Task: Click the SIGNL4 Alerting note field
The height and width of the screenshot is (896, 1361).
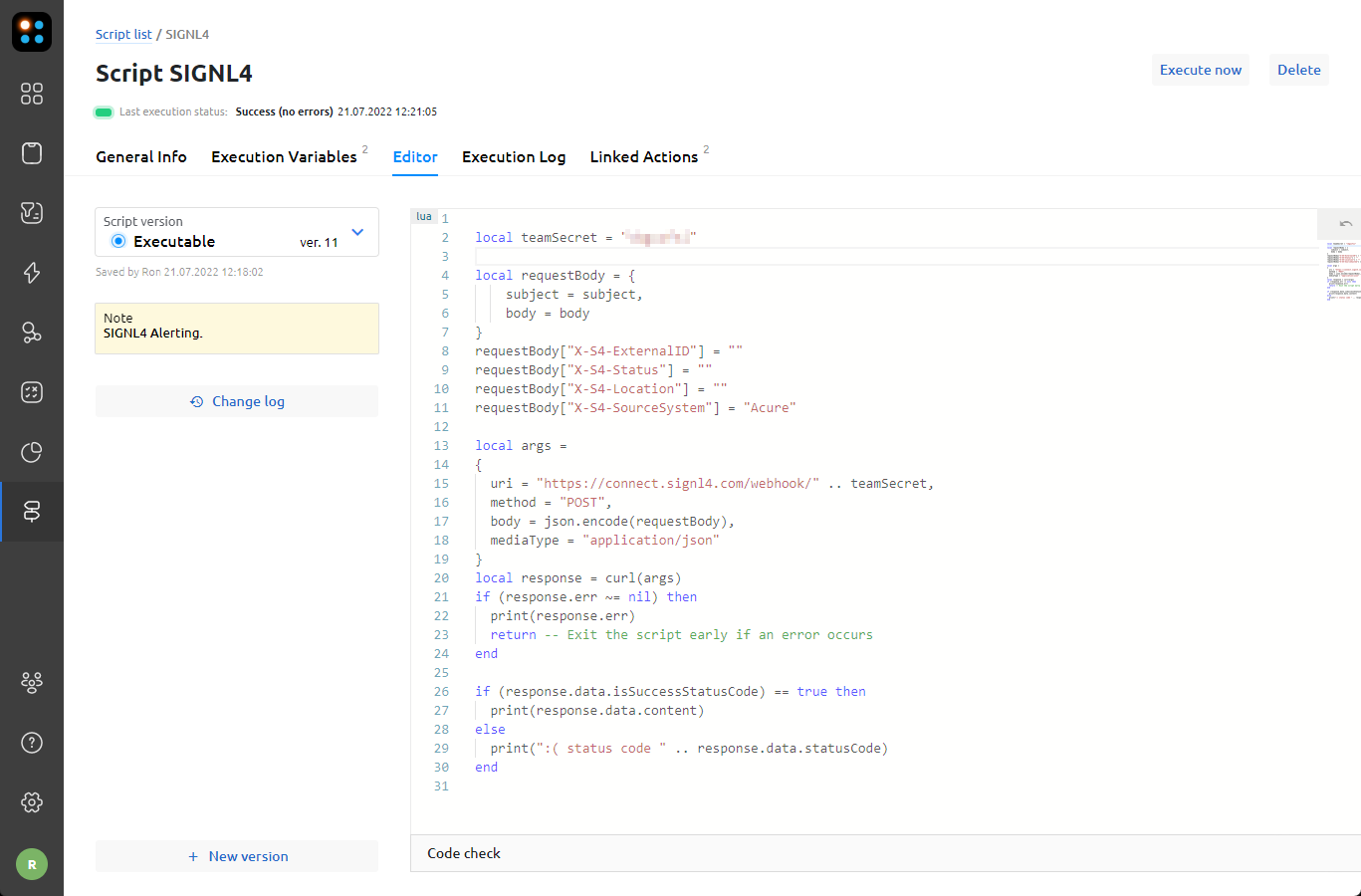Action: [237, 329]
